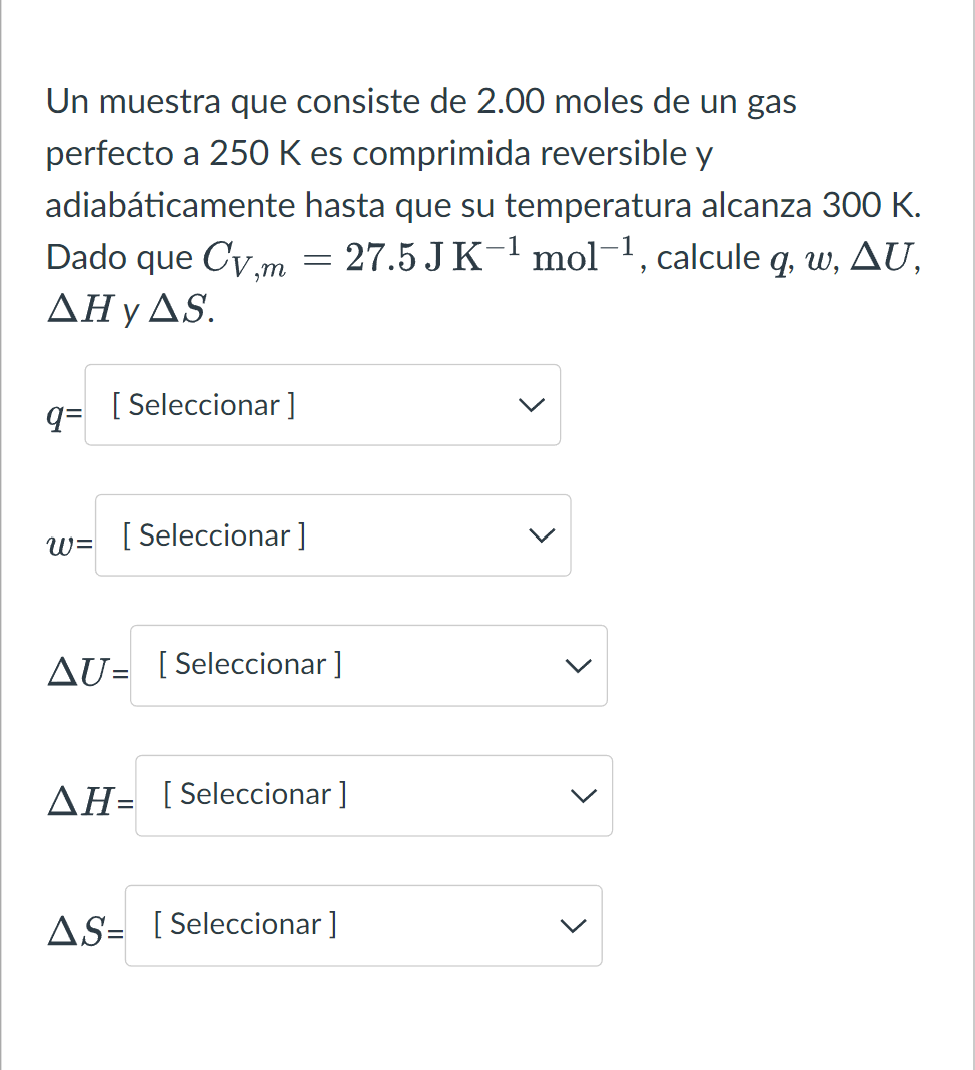
Task: Open the ΔS= Seleccionar dropdown
Action: (364, 925)
